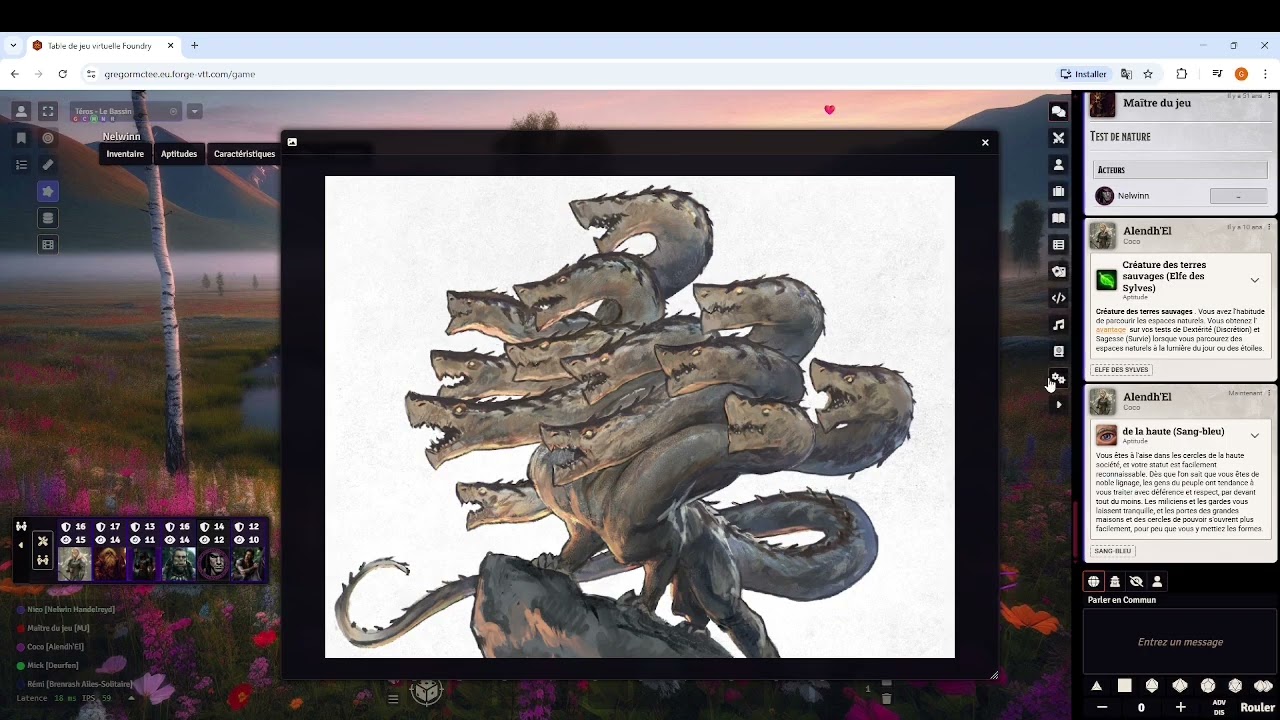1280x720 pixels.
Task: Follow the avantage link in chat card
Action: click(1110, 329)
